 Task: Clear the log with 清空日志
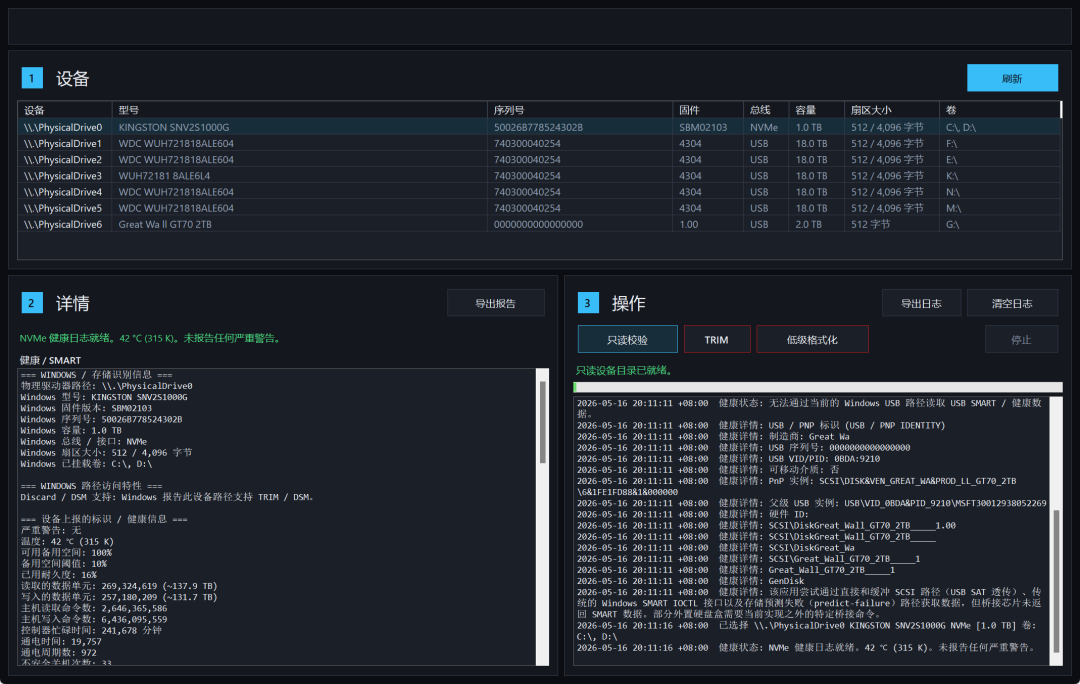point(1012,303)
